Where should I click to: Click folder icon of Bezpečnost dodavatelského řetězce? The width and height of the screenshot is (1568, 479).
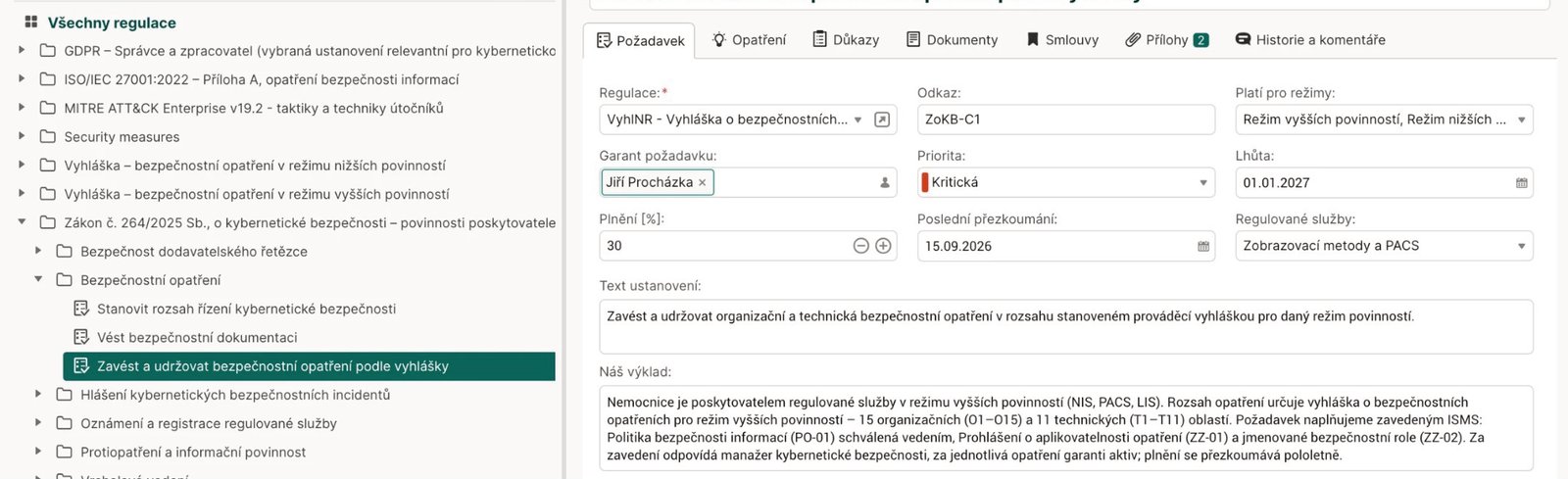click(64, 251)
